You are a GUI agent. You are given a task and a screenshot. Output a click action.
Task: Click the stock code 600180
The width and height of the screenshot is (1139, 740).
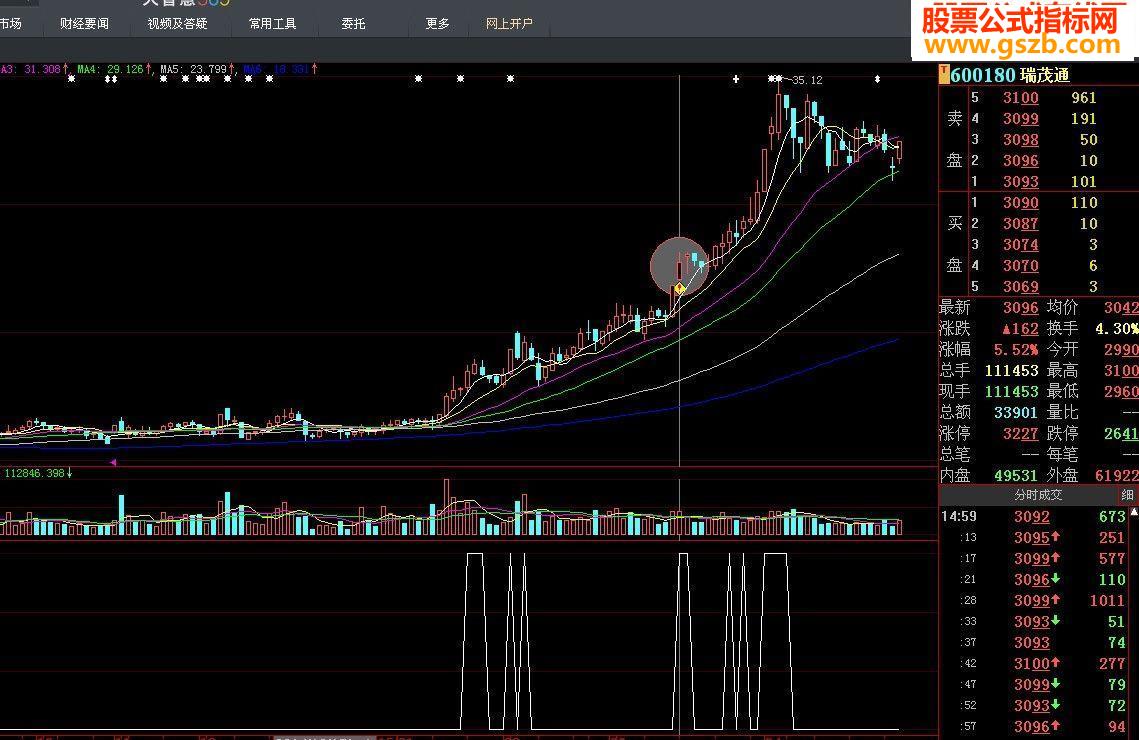coord(983,75)
